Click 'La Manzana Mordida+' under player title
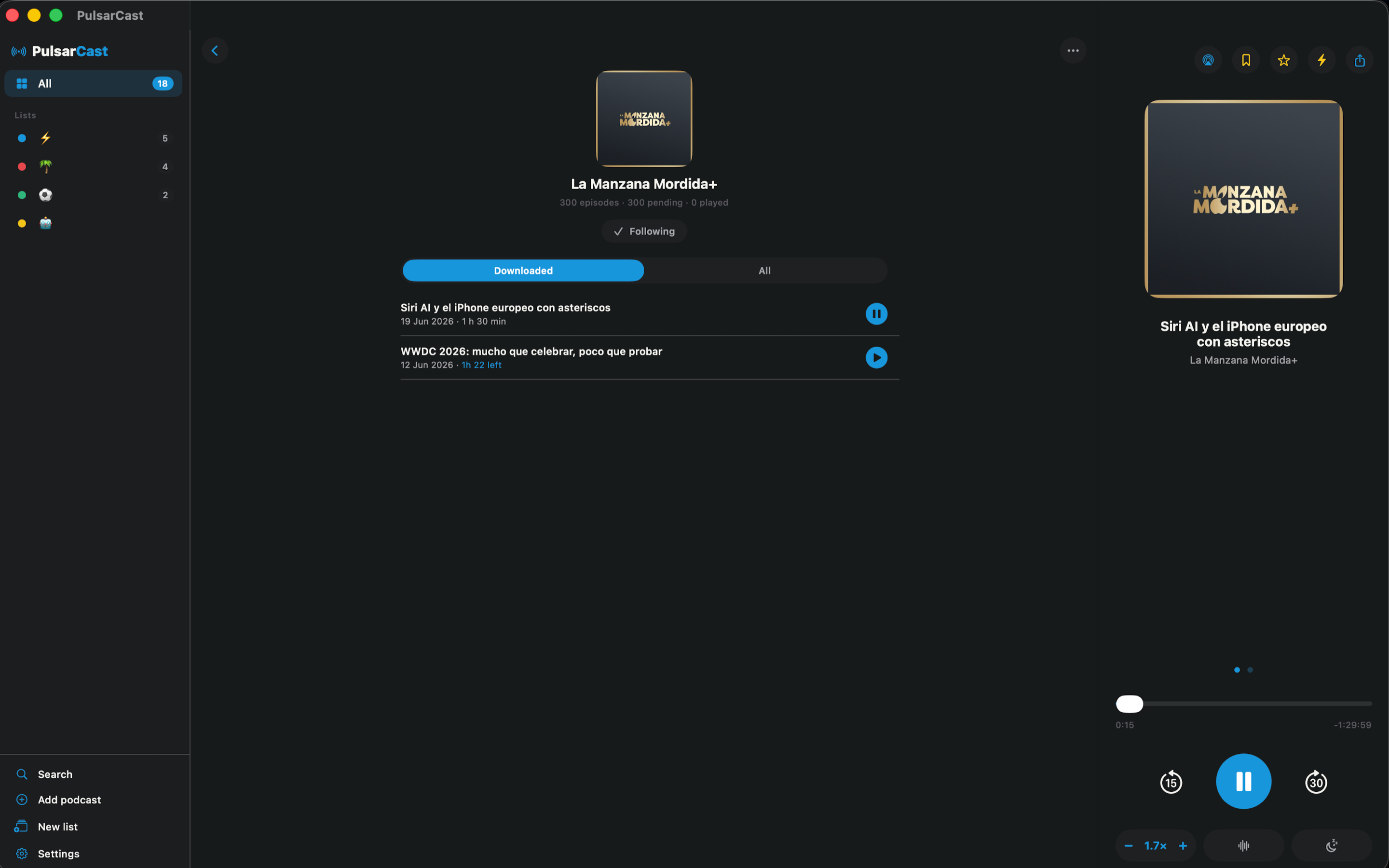This screenshot has width=1389, height=868. (x=1243, y=360)
